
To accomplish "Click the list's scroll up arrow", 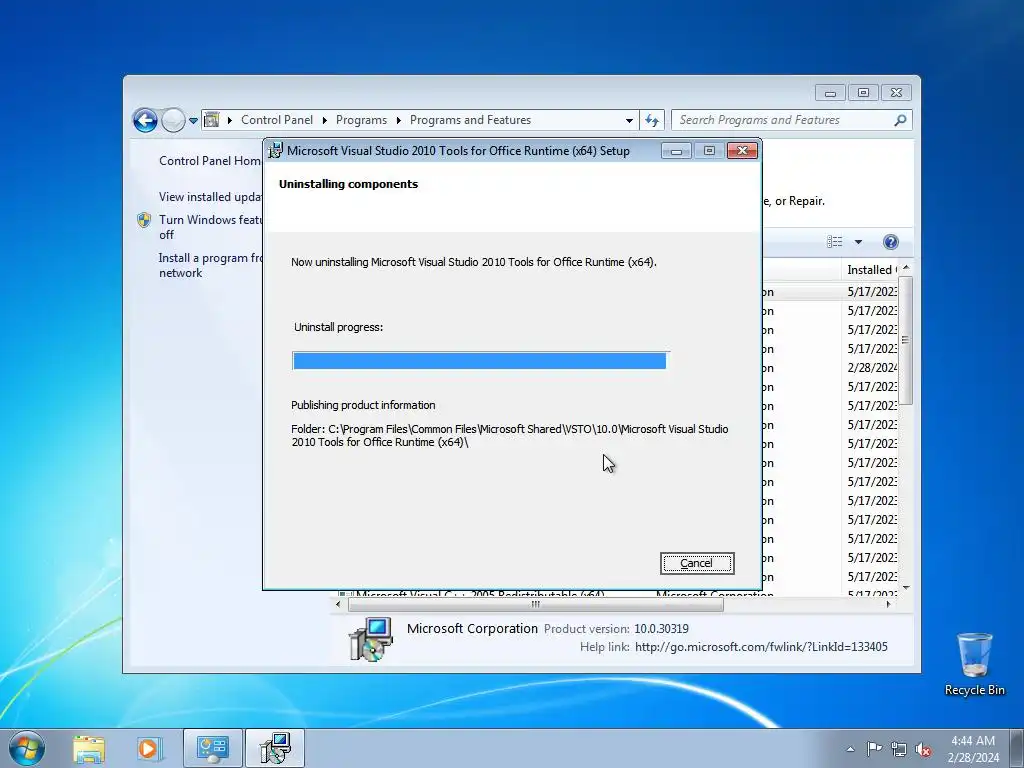I will click(x=905, y=268).
